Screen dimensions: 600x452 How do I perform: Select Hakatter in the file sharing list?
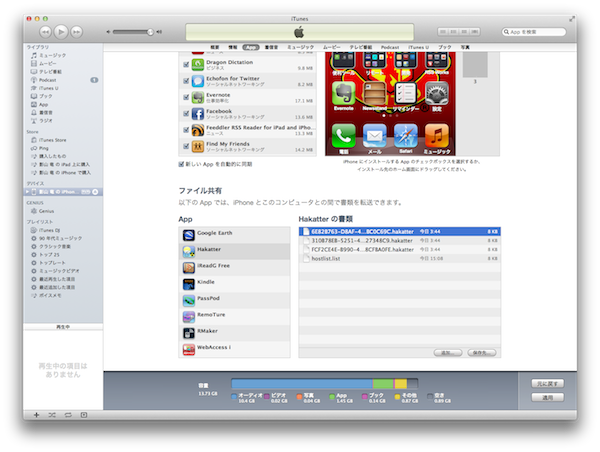tap(235, 251)
